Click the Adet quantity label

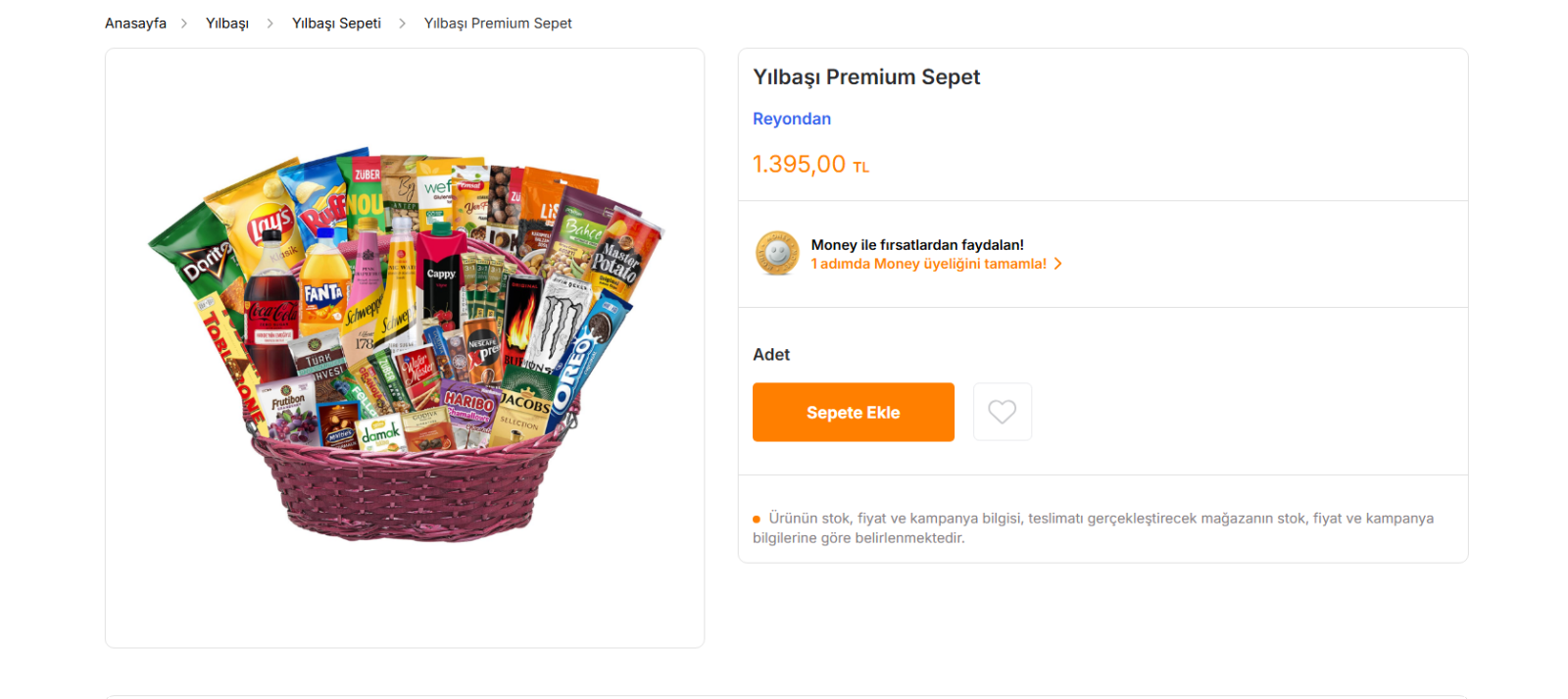tap(771, 355)
